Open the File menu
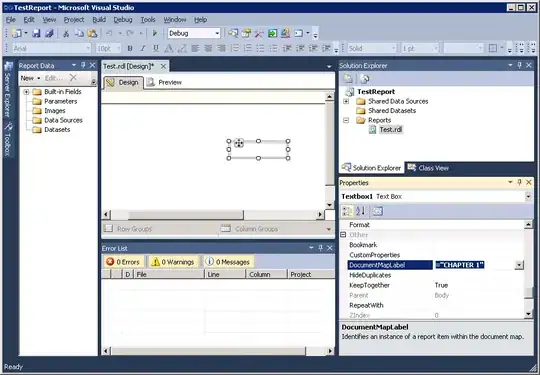The height and width of the screenshot is (375, 540). (11, 20)
